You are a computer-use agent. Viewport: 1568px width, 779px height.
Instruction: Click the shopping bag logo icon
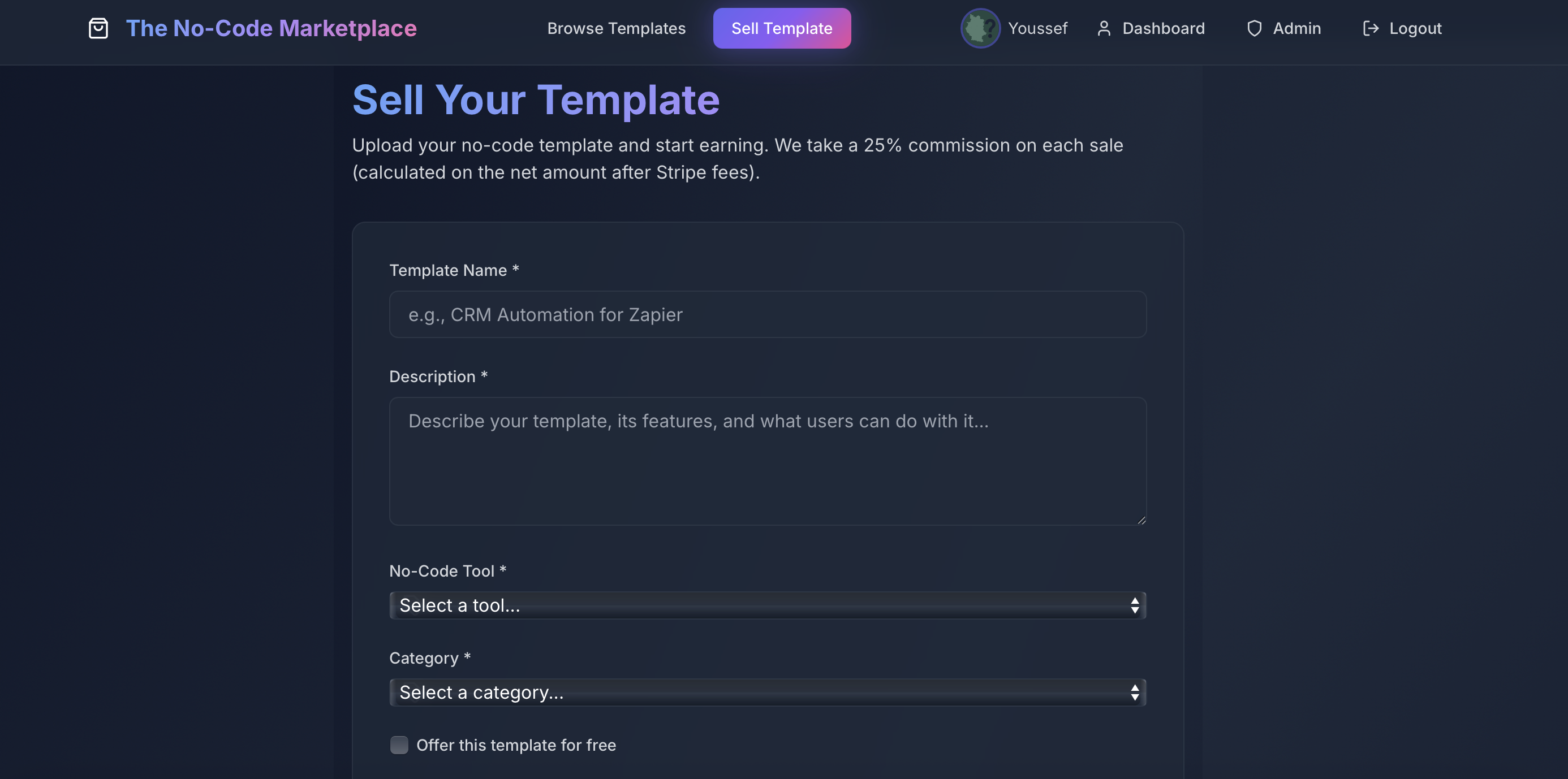tap(98, 28)
